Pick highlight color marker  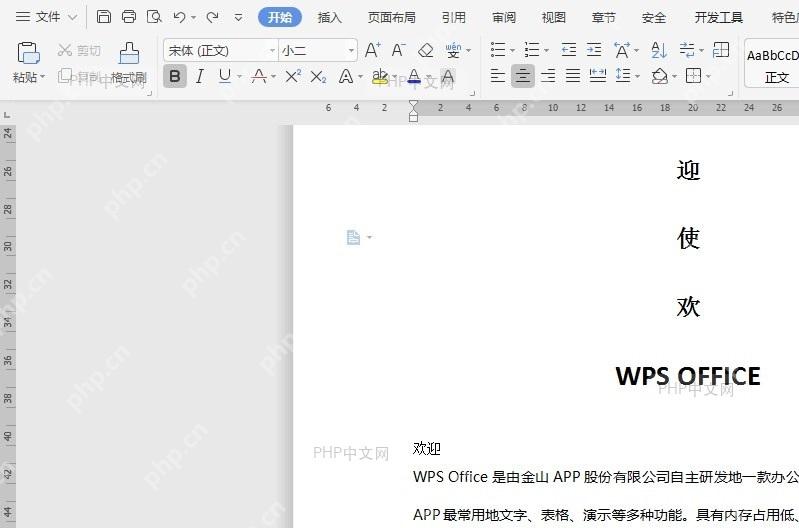[x=380, y=76]
